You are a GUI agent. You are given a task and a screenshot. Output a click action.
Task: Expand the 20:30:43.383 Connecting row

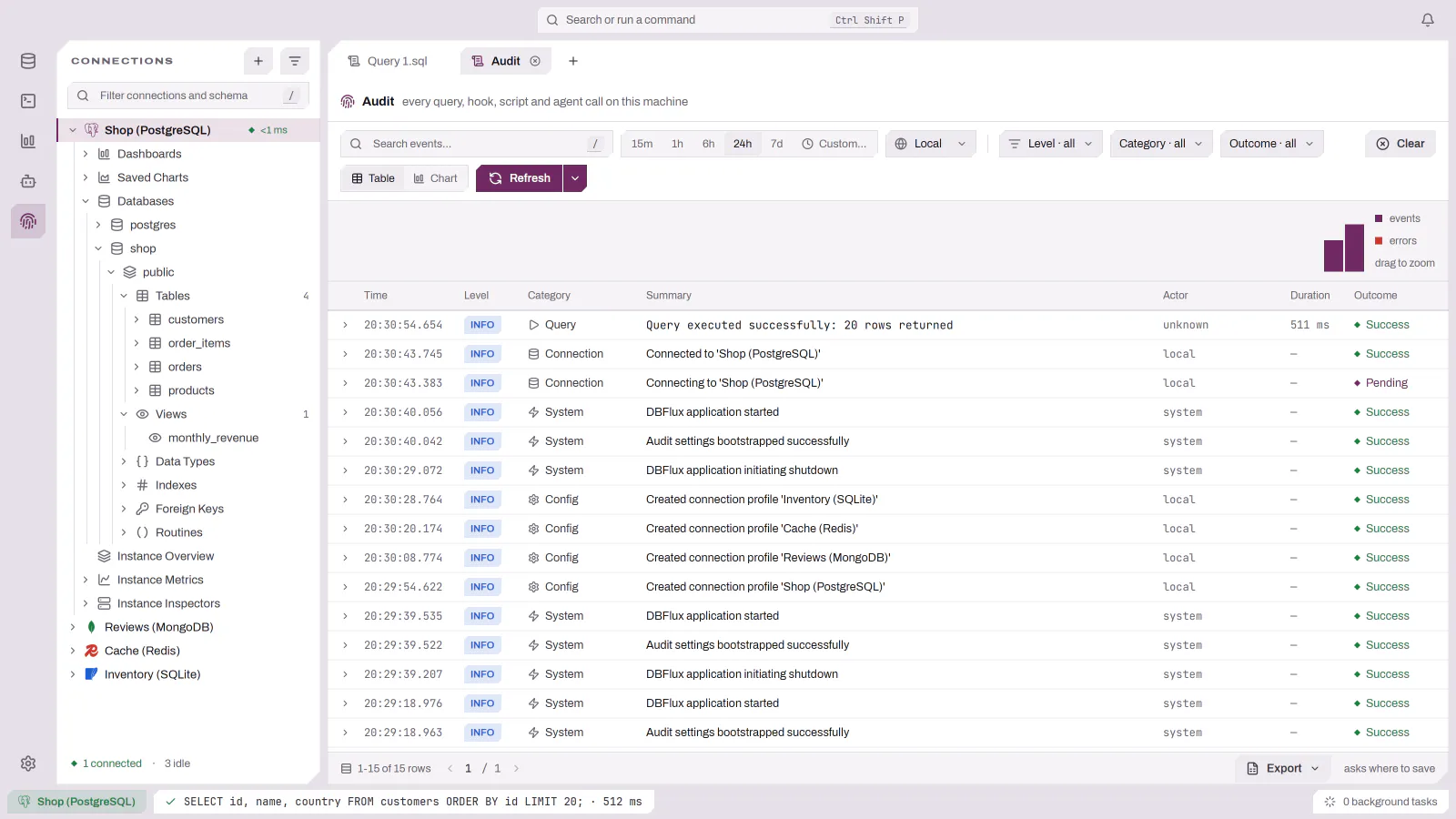[x=345, y=383]
